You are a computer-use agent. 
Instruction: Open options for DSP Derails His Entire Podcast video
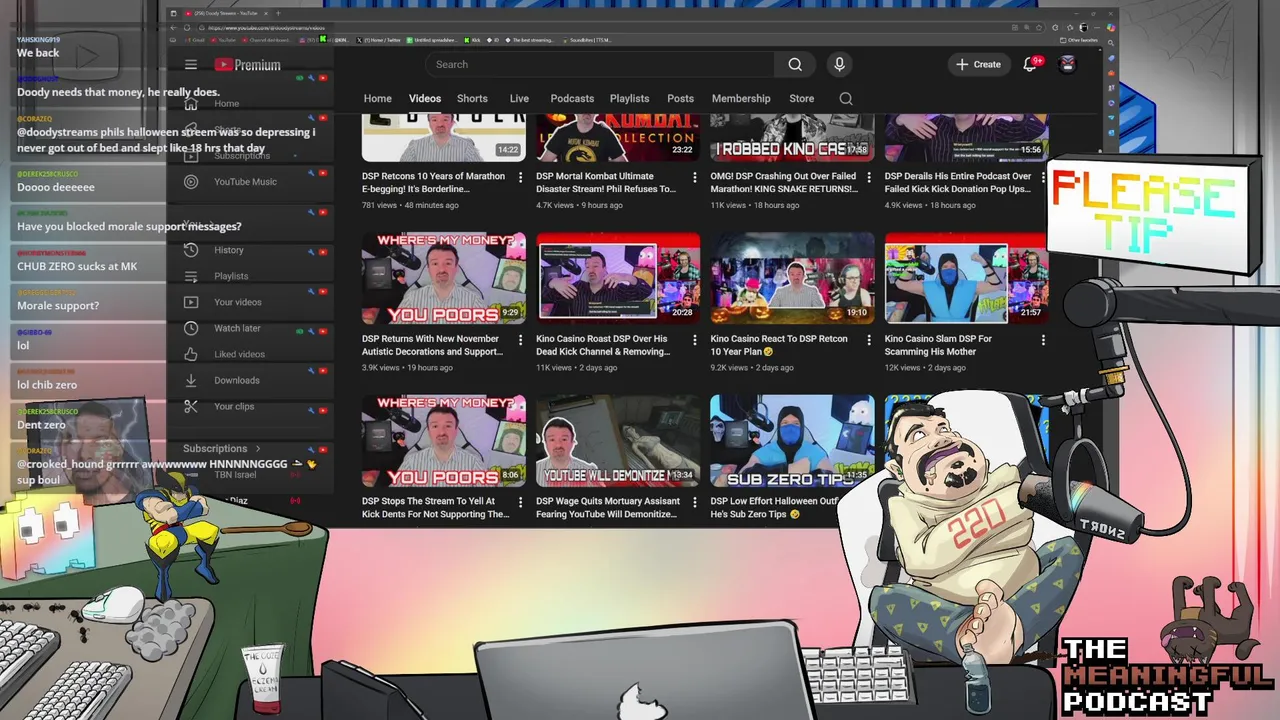coord(1043,177)
